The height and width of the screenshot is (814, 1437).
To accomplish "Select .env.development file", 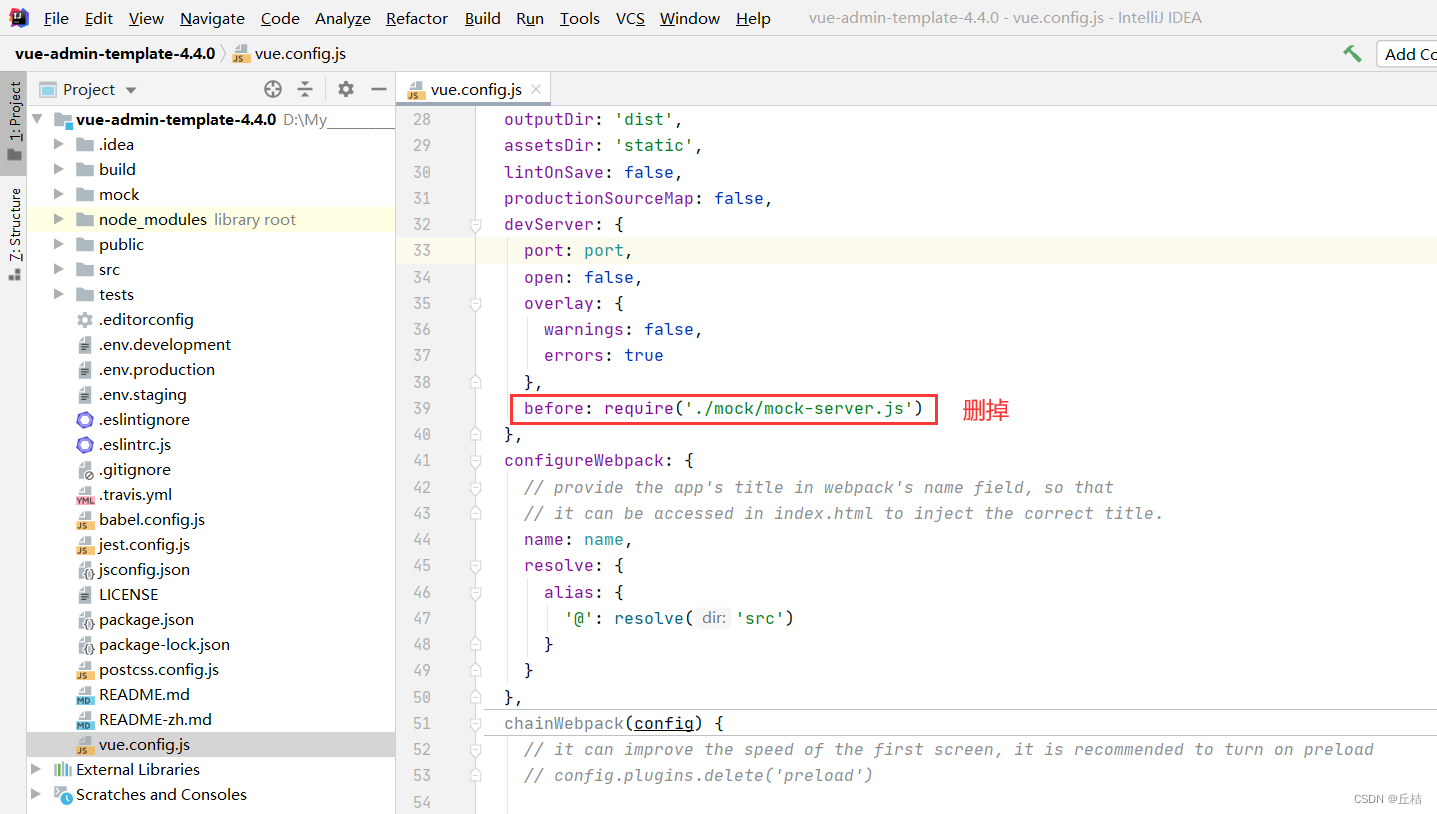I will [x=164, y=344].
